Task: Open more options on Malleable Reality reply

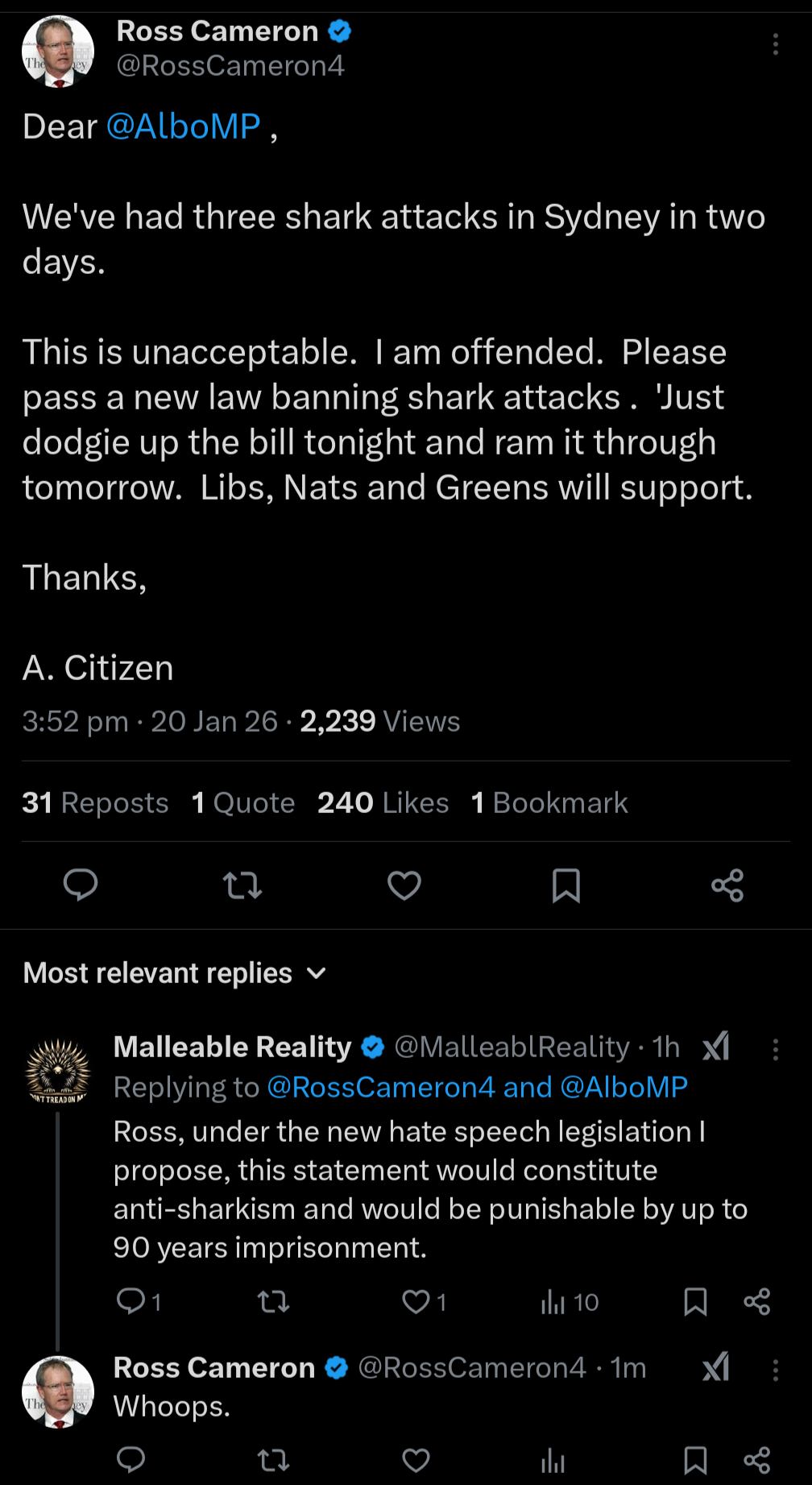Action: pos(775,1049)
